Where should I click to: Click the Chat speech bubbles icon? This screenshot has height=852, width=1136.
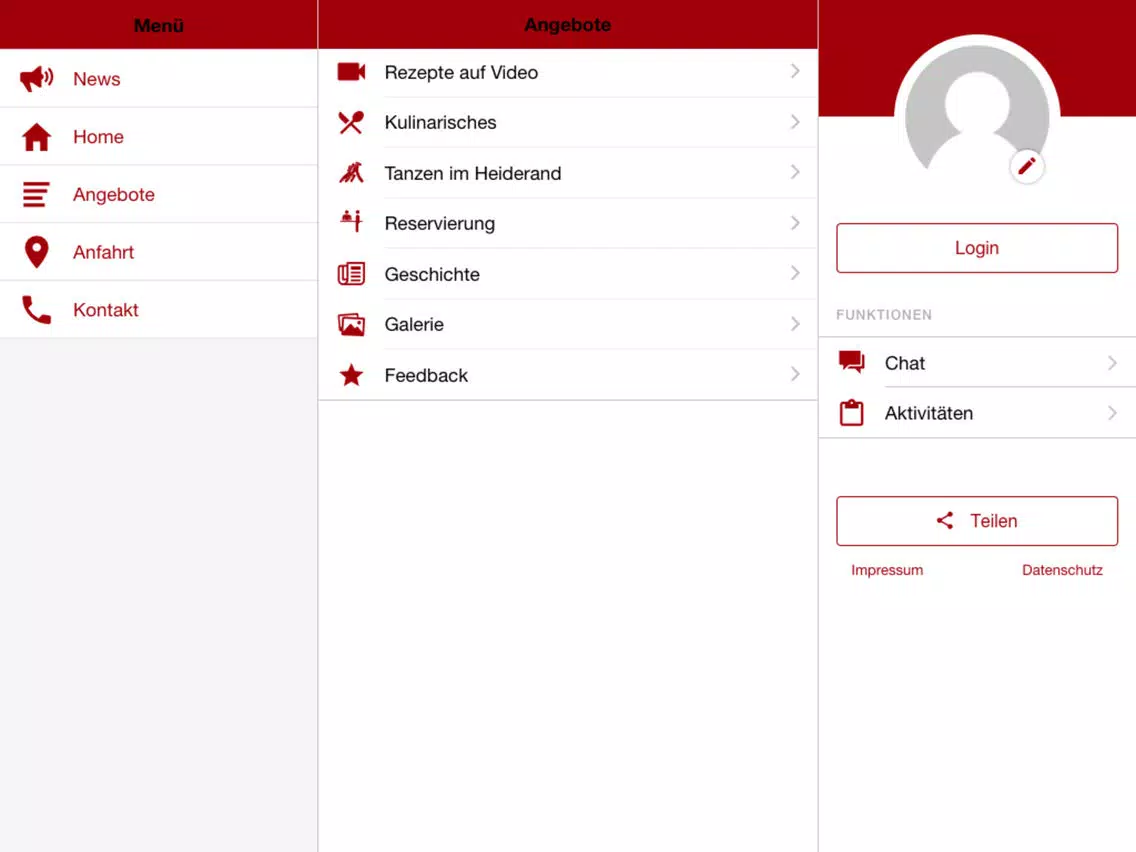tap(851, 363)
